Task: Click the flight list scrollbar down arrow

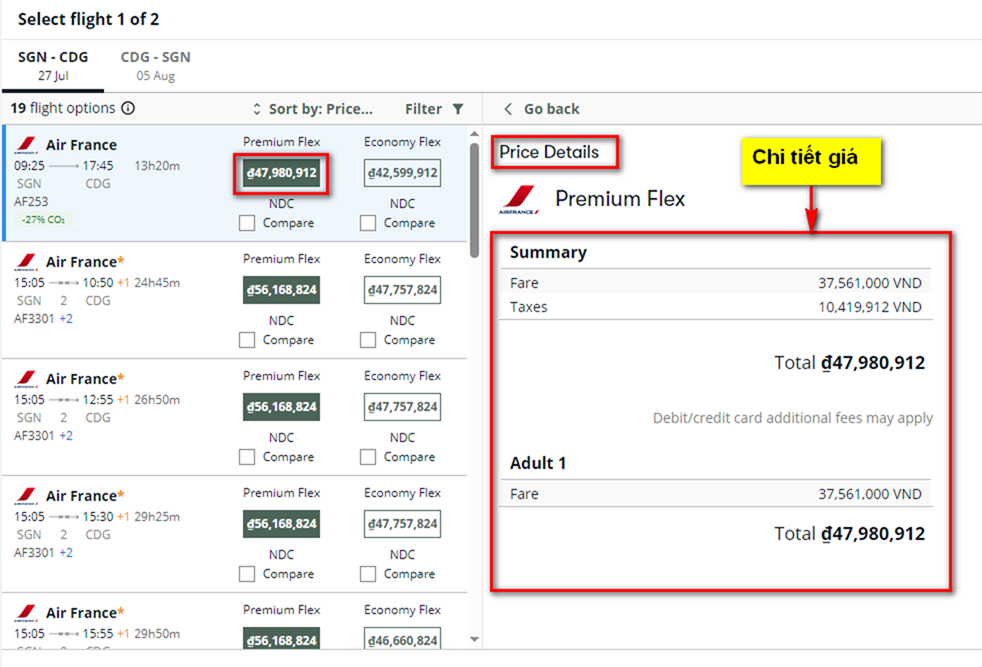Action: pyautogui.click(x=474, y=639)
